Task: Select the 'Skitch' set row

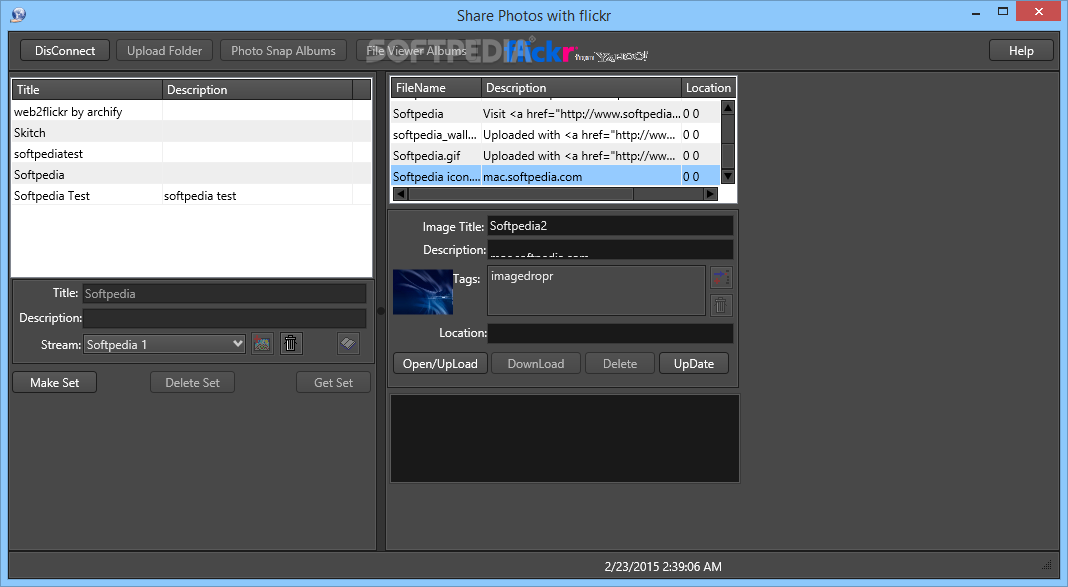Action: click(x=191, y=132)
